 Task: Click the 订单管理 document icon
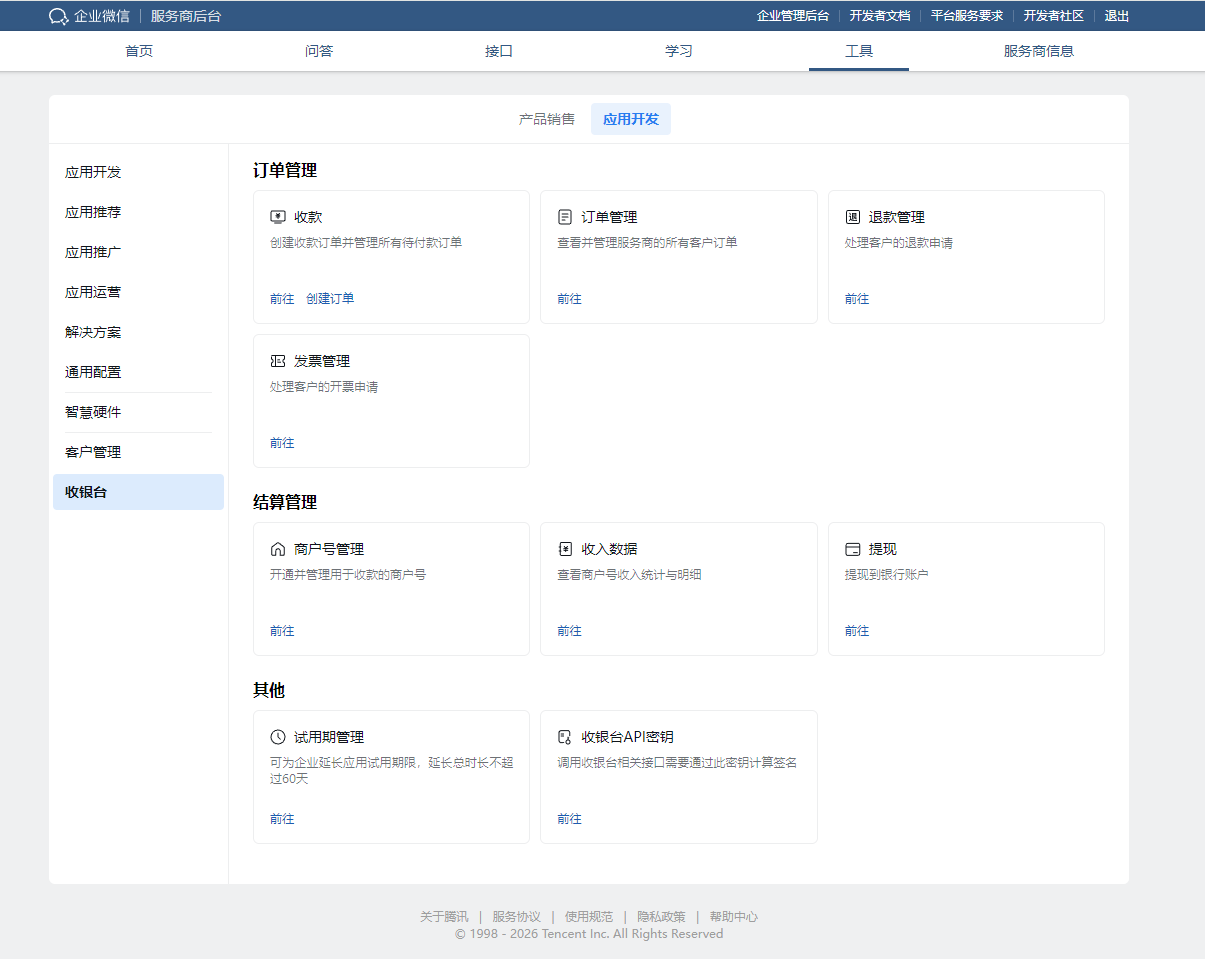point(565,217)
